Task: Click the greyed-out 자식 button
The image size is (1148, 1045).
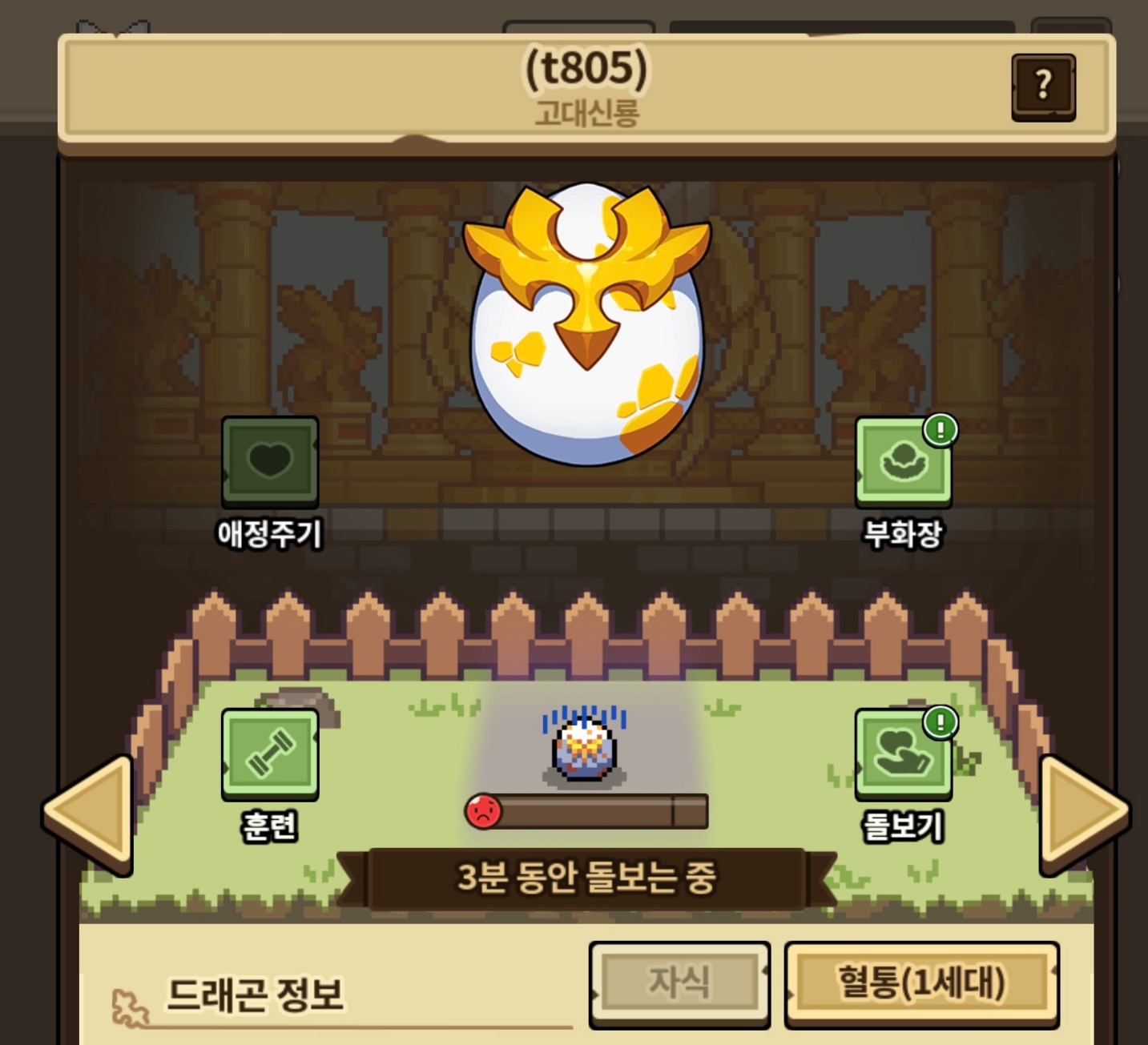Action: point(679,984)
